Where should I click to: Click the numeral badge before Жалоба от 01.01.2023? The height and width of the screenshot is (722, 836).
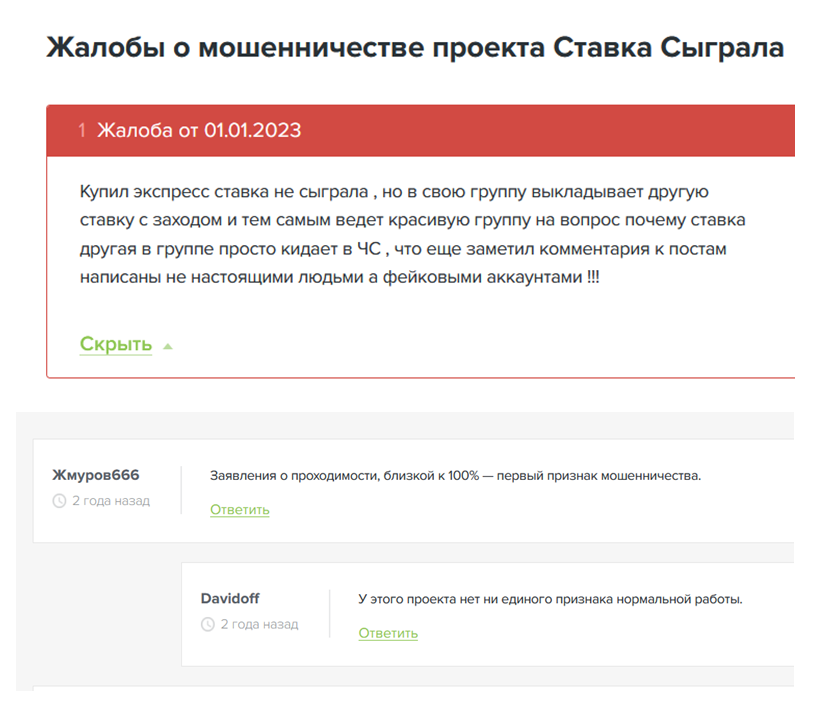[x=81, y=130]
